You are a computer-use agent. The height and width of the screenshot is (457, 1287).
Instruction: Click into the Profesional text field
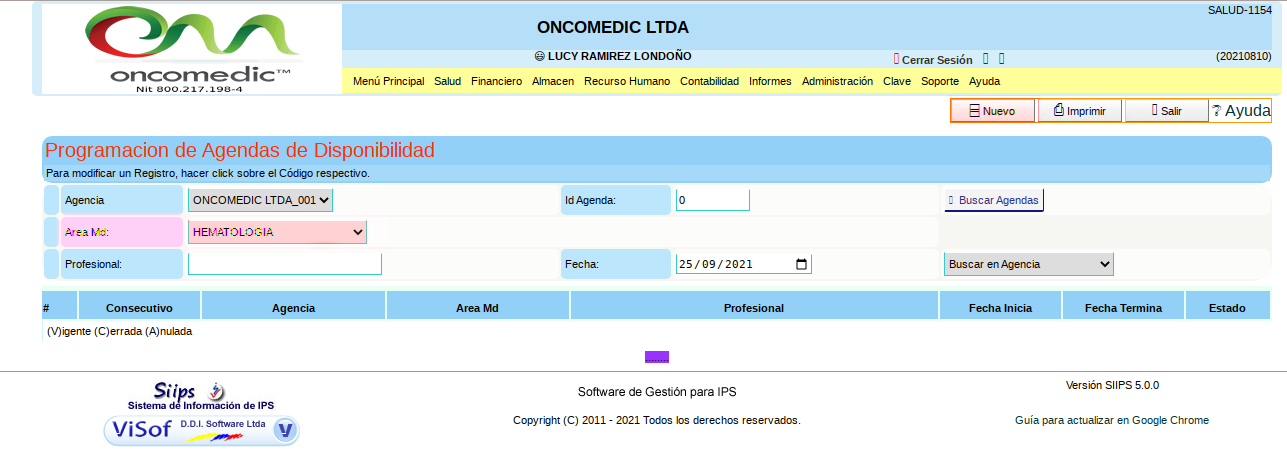point(285,264)
